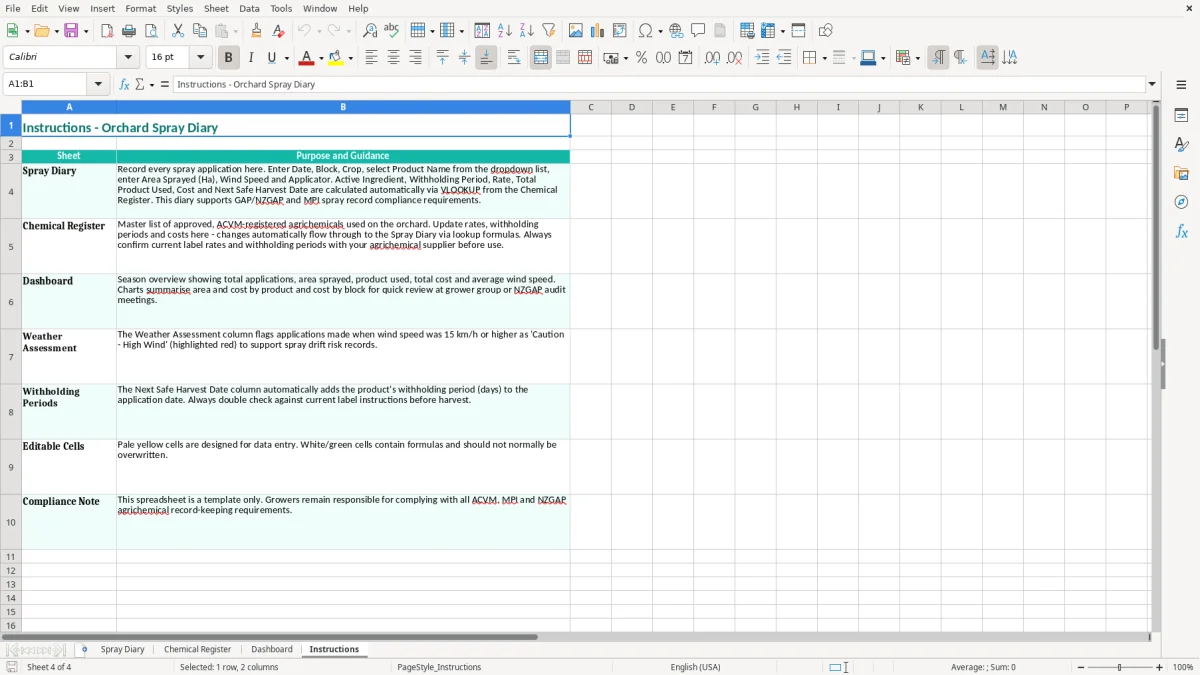Viewport: 1200px width, 675px height.
Task: Click the zoom in plus button
Action: coord(1160,667)
